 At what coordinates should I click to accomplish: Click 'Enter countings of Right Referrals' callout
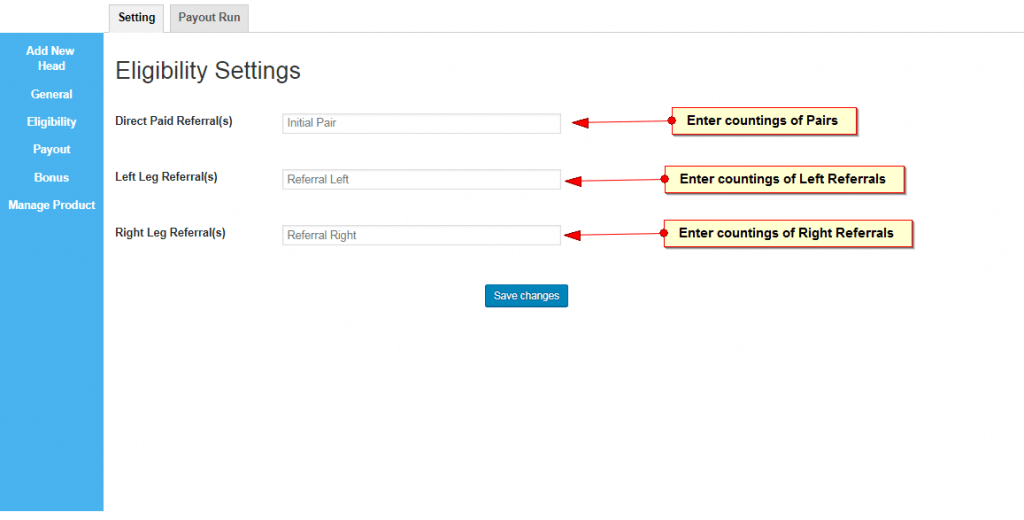point(786,233)
